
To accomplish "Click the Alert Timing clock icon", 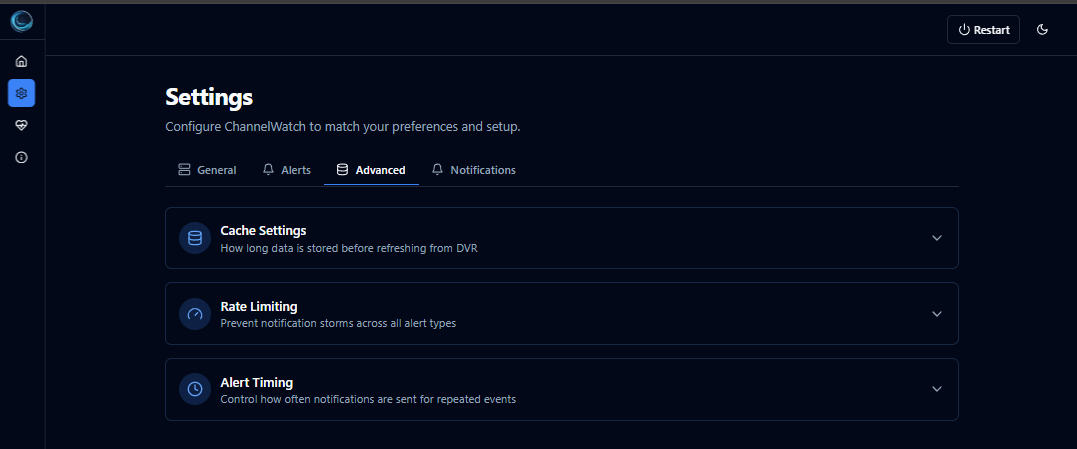I will tap(195, 389).
